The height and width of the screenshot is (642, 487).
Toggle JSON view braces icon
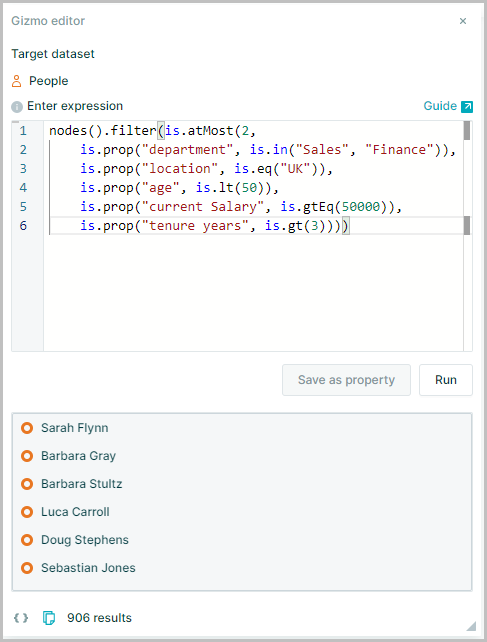21,618
